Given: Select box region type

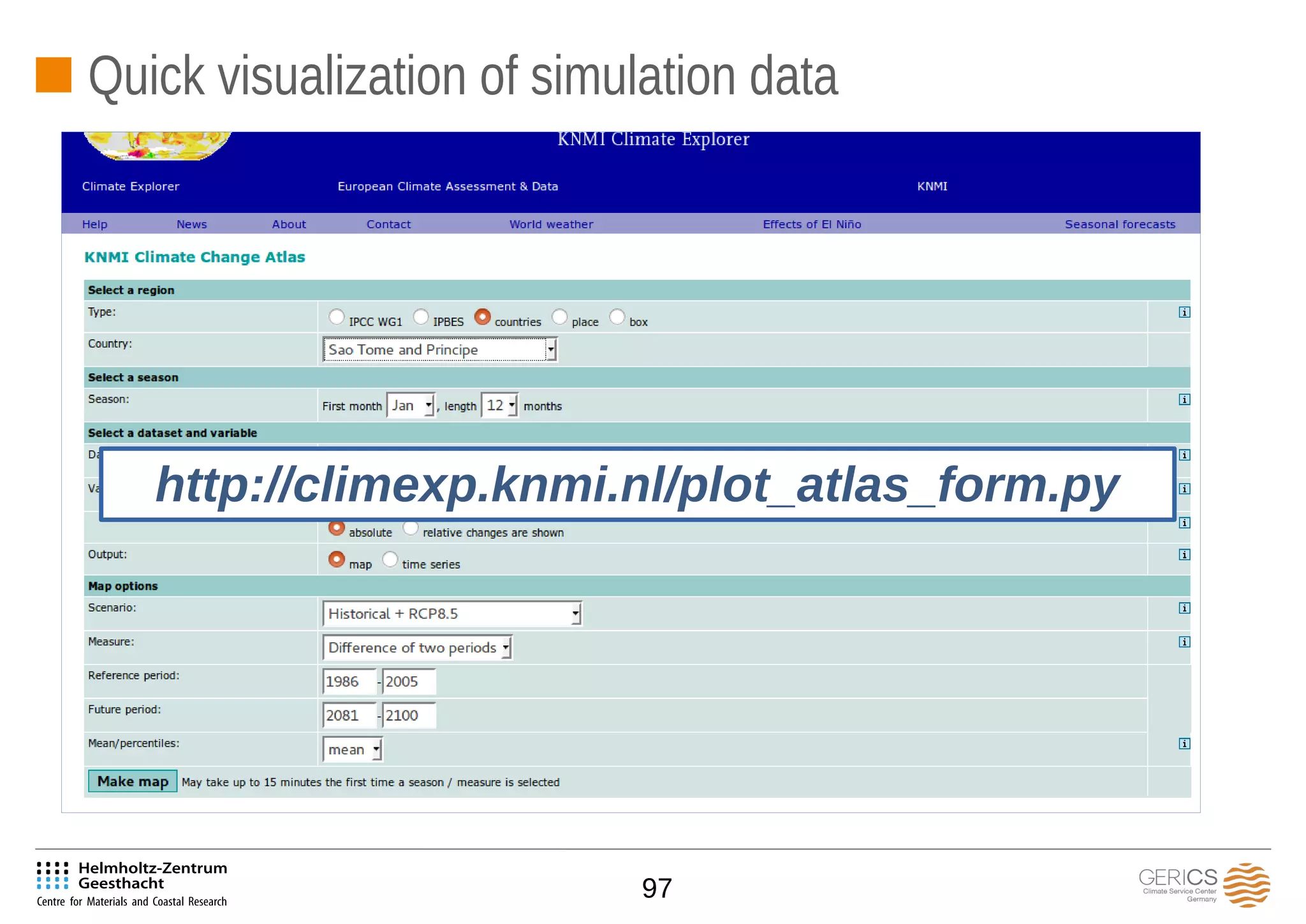Looking at the screenshot, I should [617, 316].
